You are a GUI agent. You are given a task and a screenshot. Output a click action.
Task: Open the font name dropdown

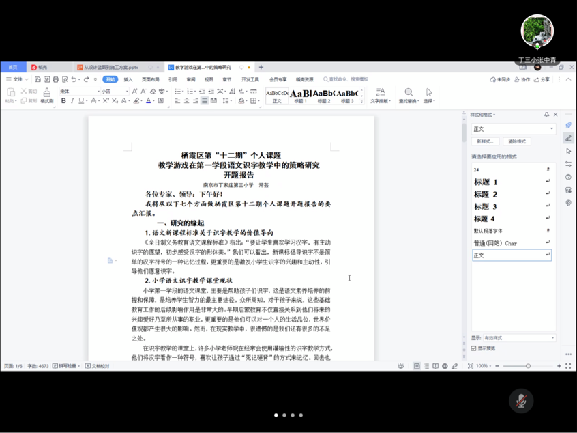[x=99, y=91]
